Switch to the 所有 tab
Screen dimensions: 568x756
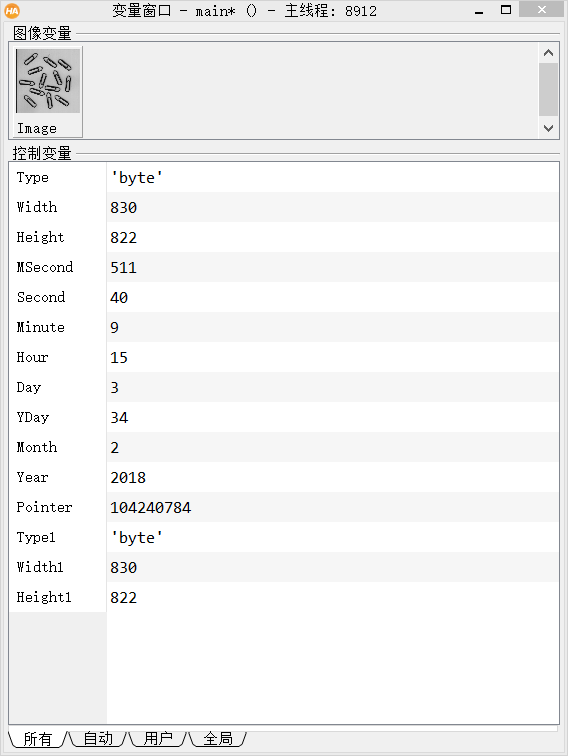click(38, 739)
